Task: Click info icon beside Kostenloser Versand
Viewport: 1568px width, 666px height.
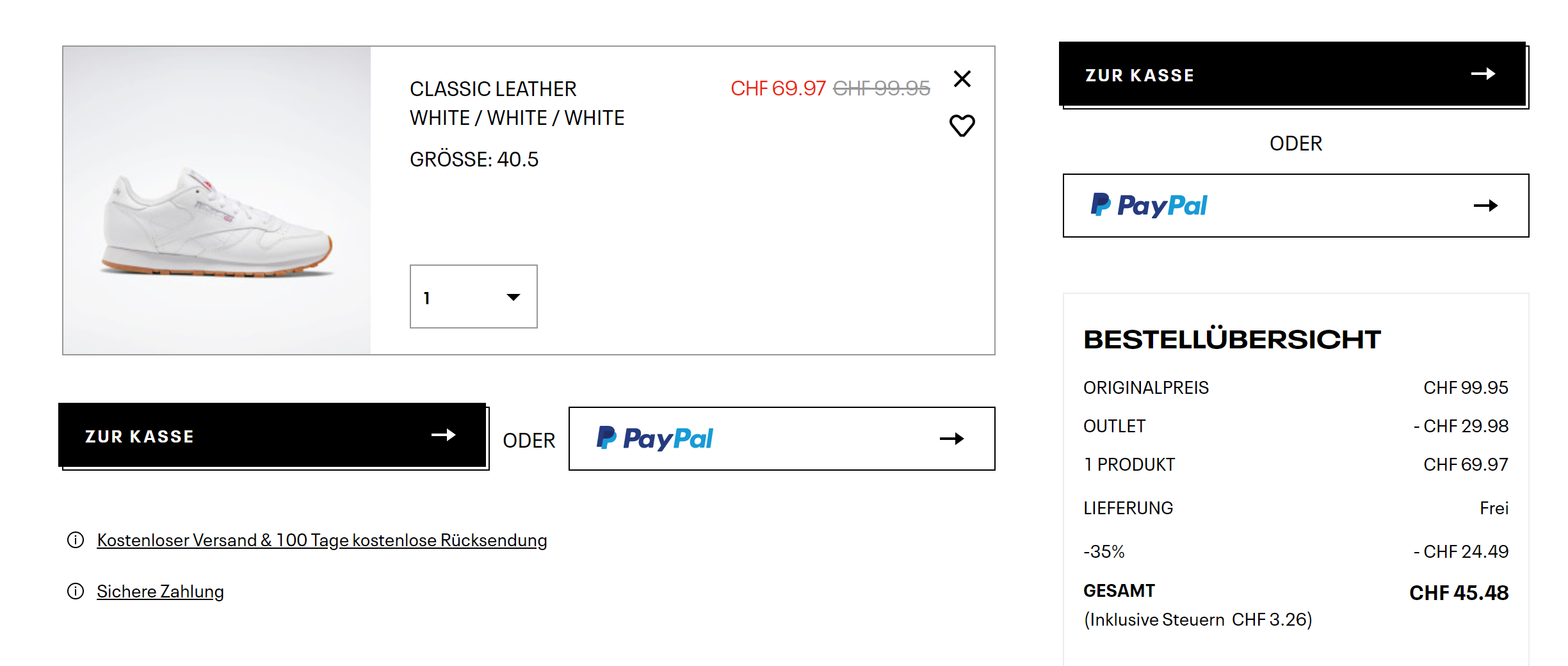Action: (x=76, y=540)
